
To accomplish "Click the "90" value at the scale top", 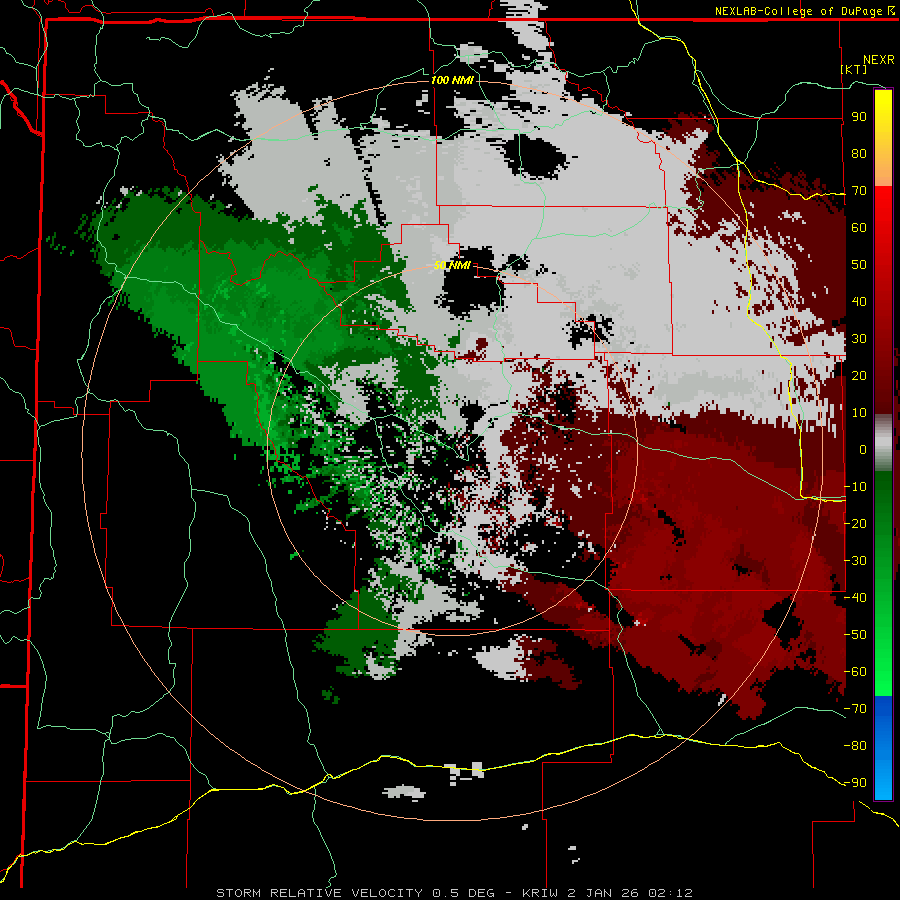I will click(x=859, y=117).
